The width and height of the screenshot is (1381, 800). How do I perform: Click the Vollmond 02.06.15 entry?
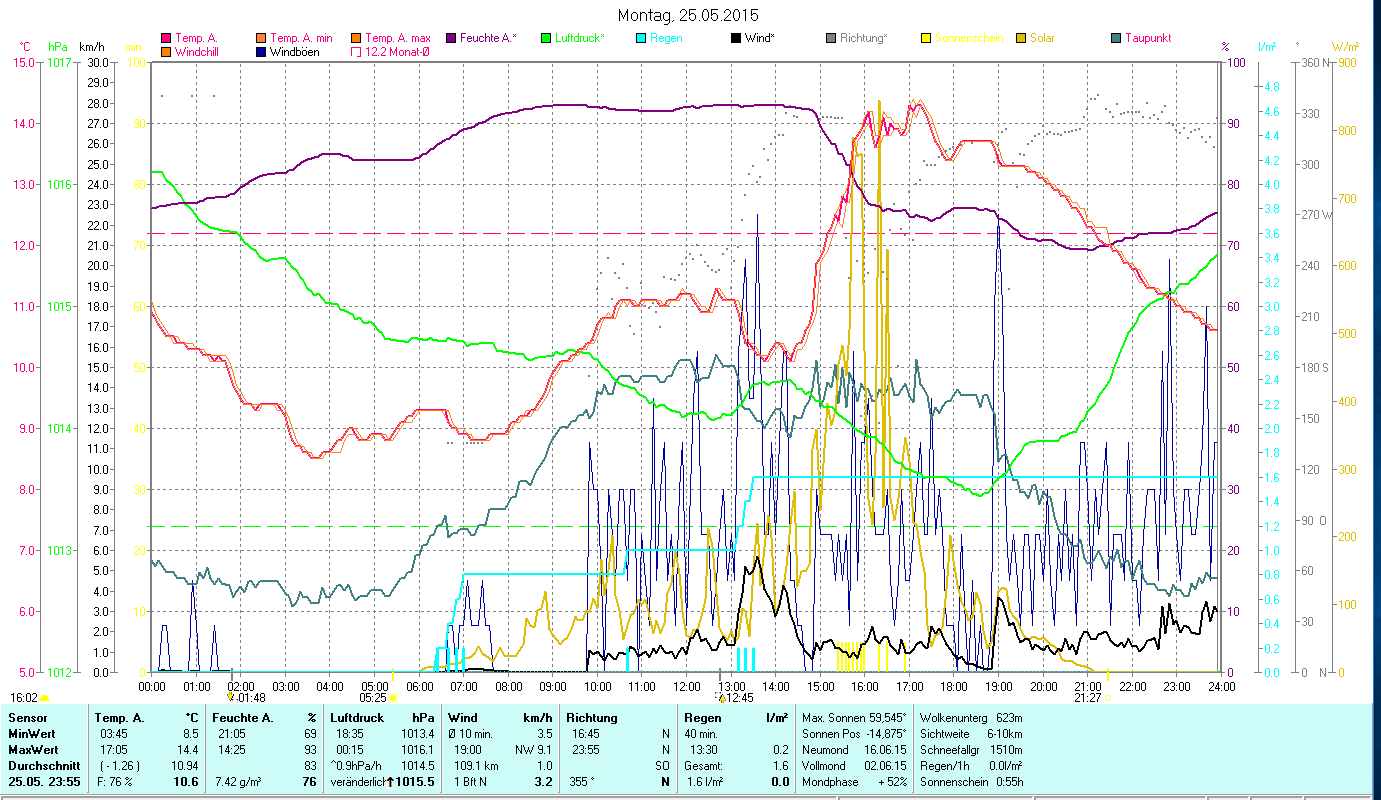pyautogui.click(x=854, y=766)
